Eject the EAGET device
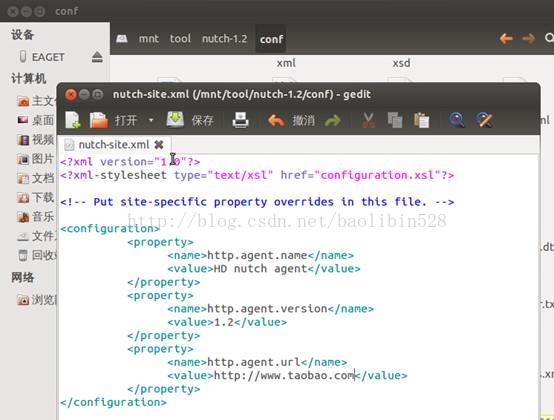The width and height of the screenshot is (554, 420). coord(97,57)
